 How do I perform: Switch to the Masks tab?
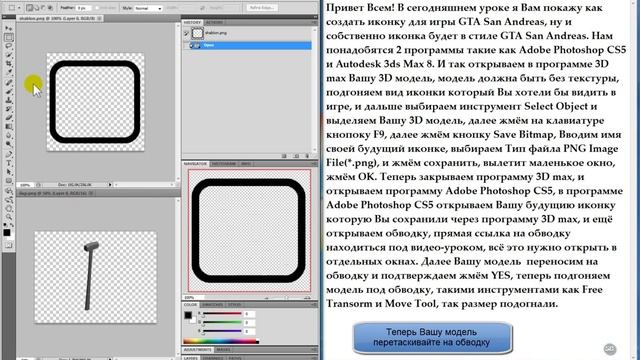pyautogui.click(x=223, y=350)
